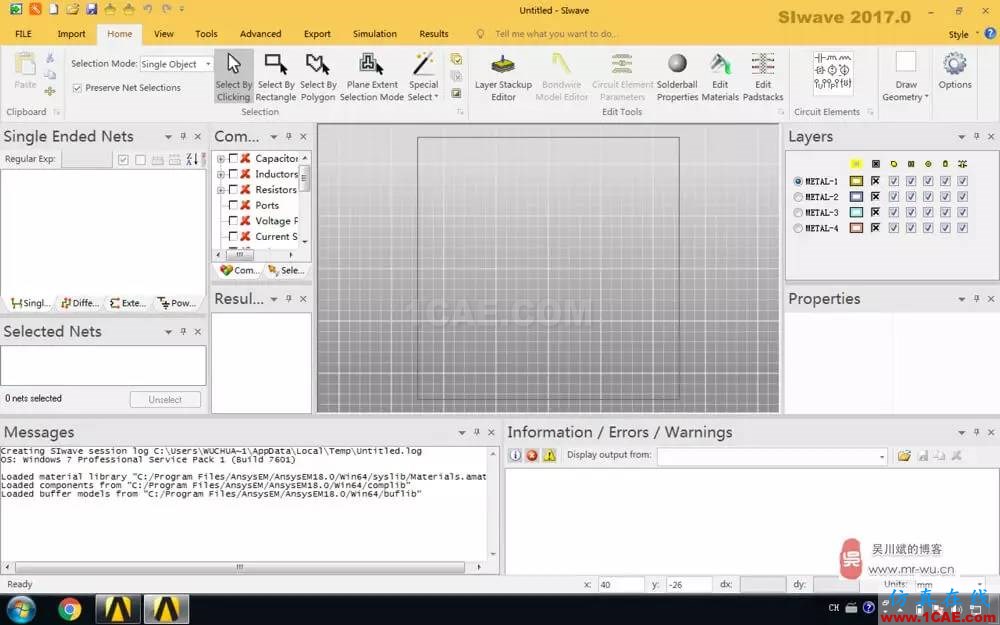Show warning messages icon
This screenshot has height=625, width=1000.
tap(549, 455)
